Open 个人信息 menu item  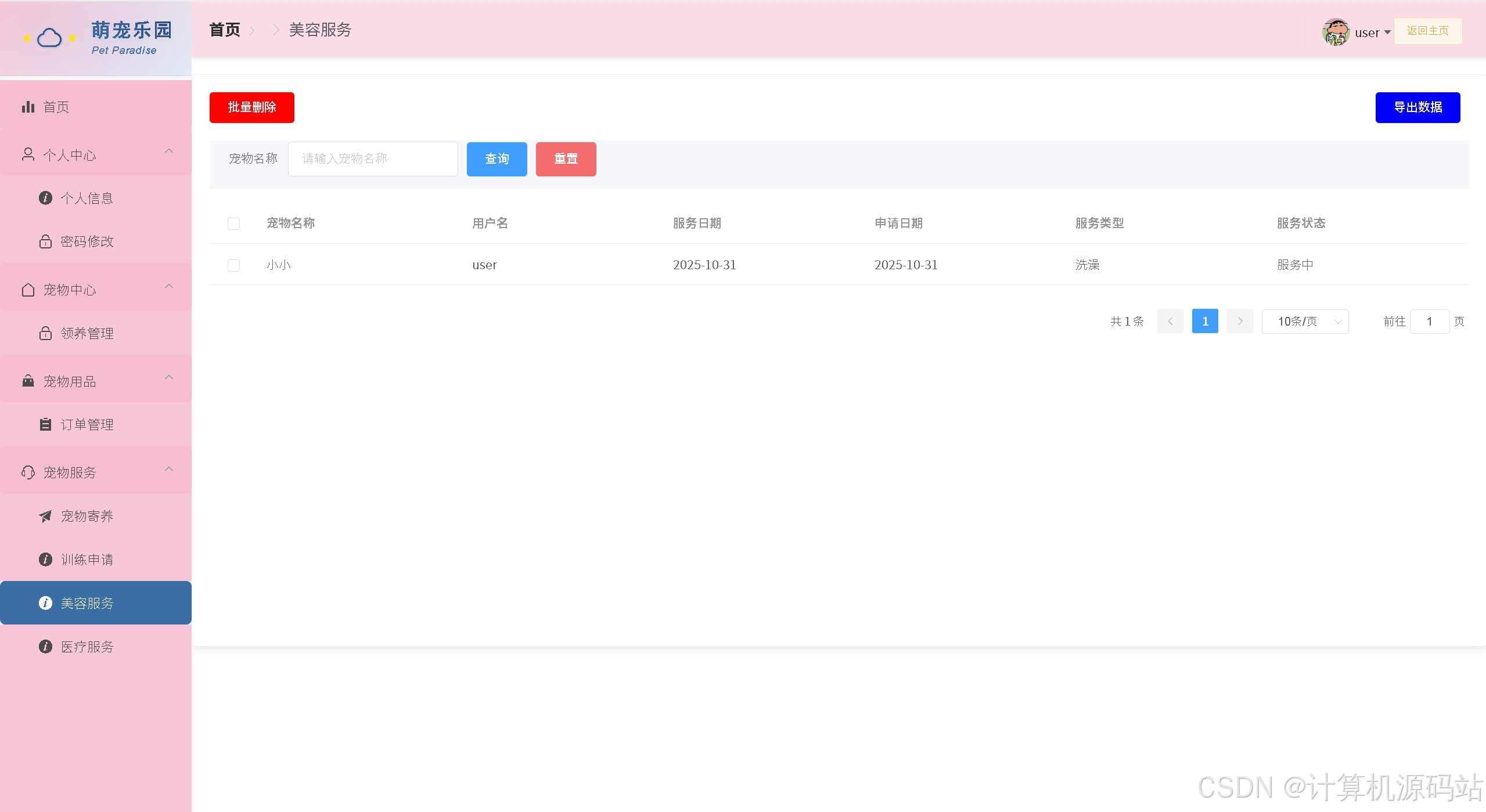pos(96,198)
